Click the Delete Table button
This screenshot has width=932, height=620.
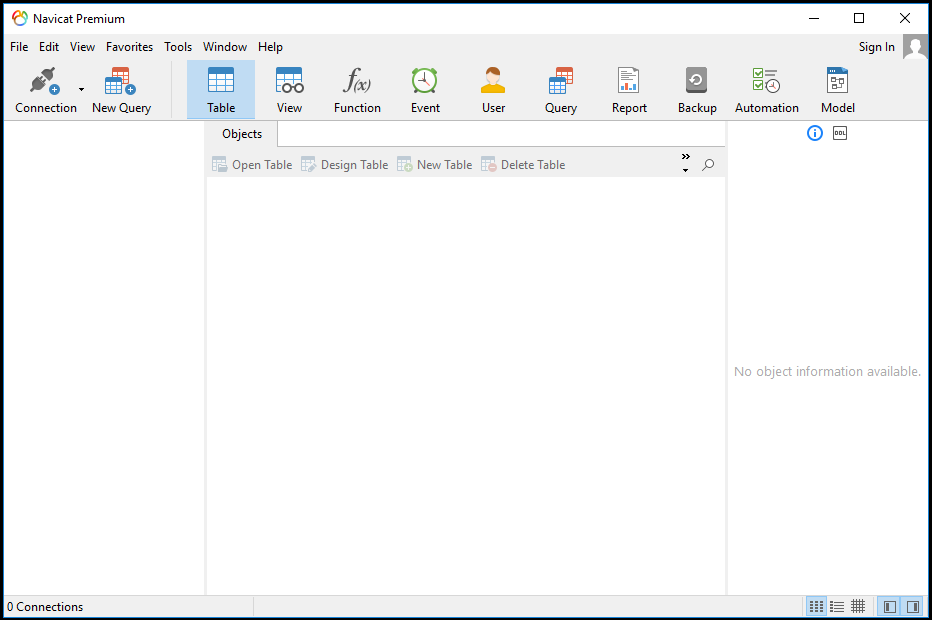tap(522, 165)
